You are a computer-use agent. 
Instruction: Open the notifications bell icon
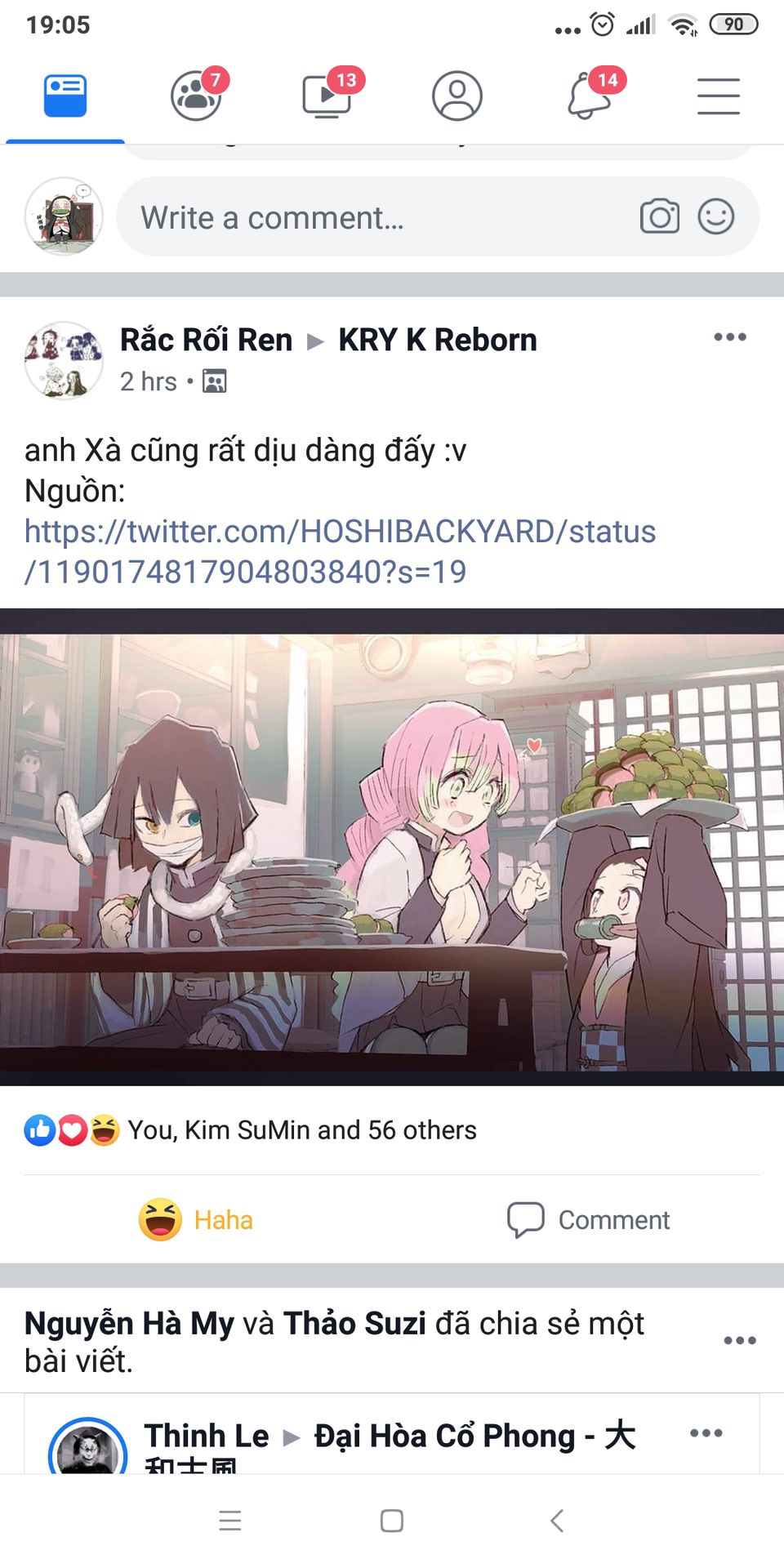[x=590, y=96]
